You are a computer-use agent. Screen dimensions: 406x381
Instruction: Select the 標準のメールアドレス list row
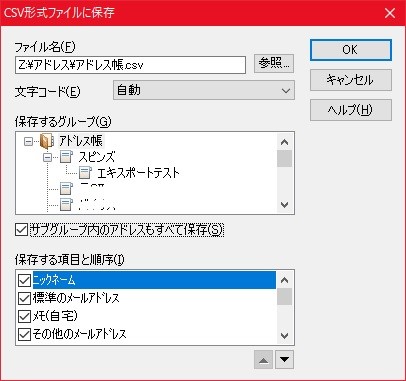pyautogui.click(x=147, y=298)
